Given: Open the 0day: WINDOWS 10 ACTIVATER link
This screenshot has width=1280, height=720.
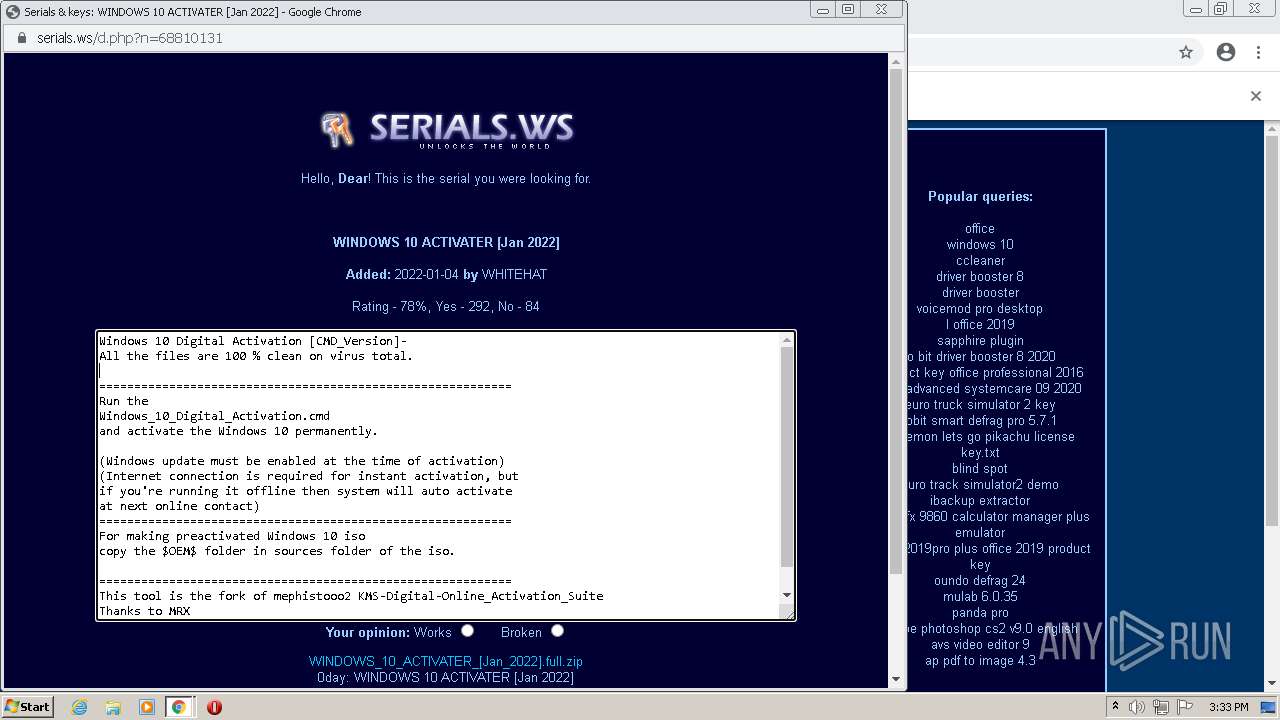Looking at the screenshot, I should [x=446, y=677].
